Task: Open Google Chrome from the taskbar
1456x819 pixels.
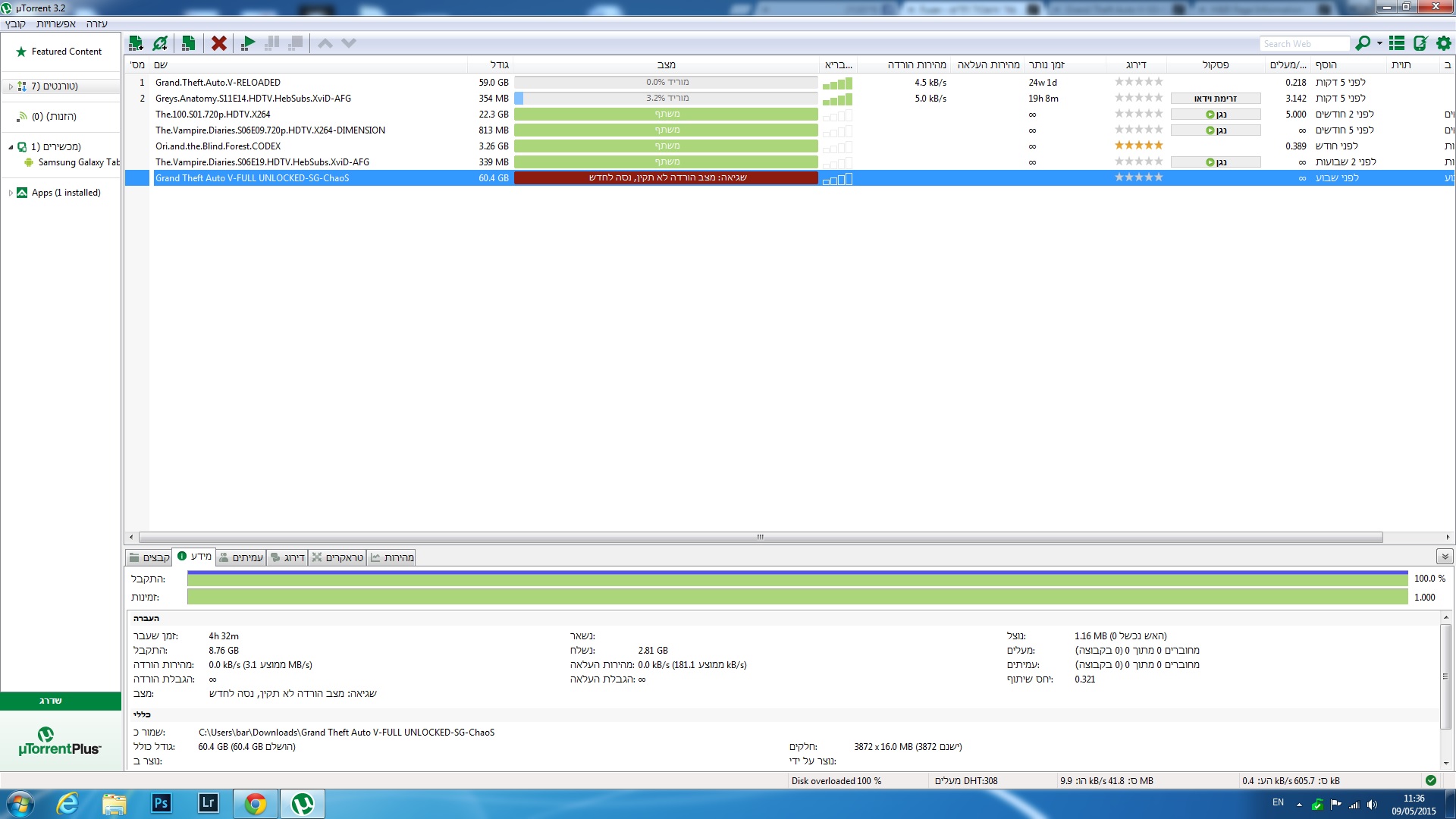Action: [x=256, y=804]
